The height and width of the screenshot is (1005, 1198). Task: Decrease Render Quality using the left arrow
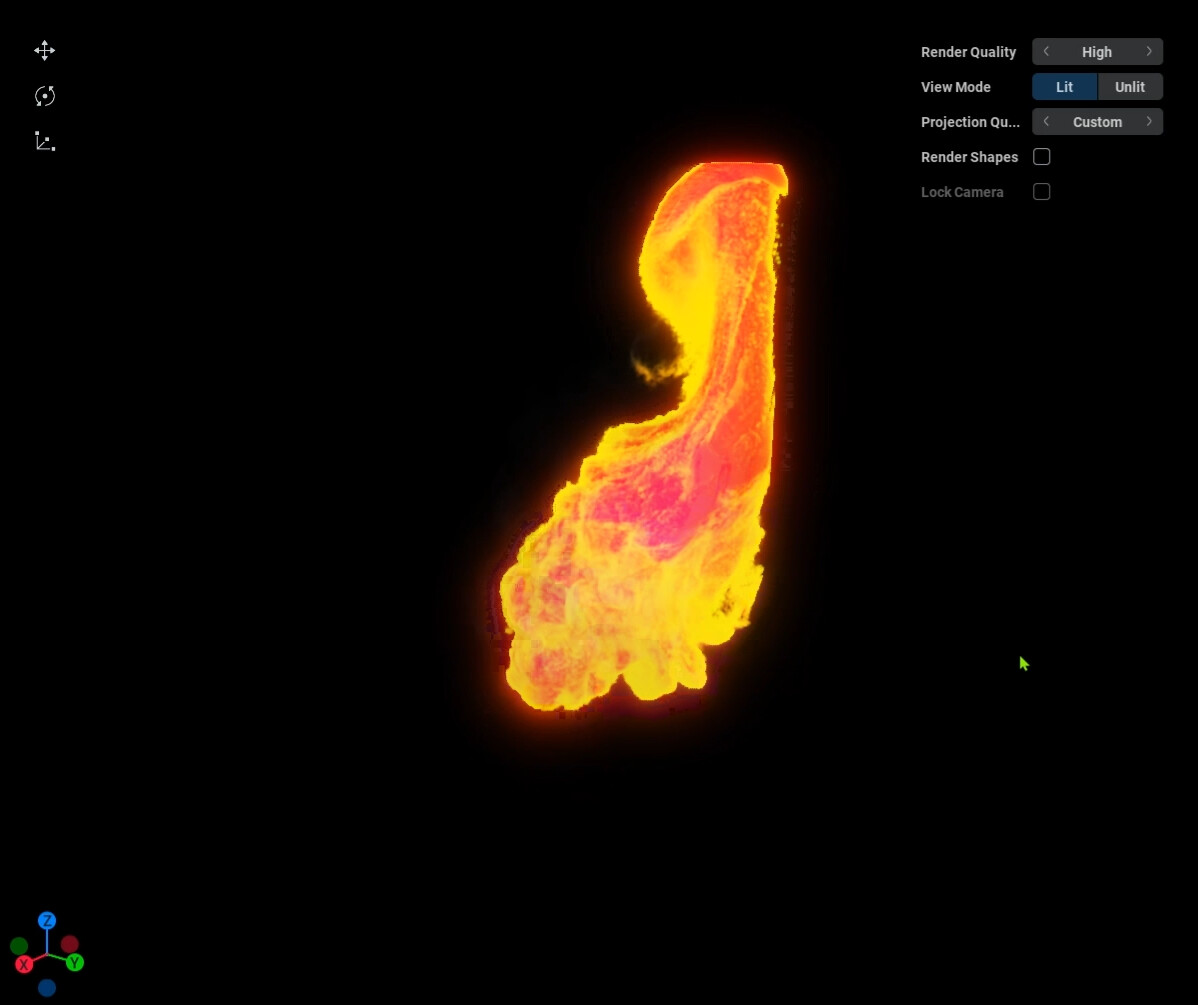click(1046, 51)
